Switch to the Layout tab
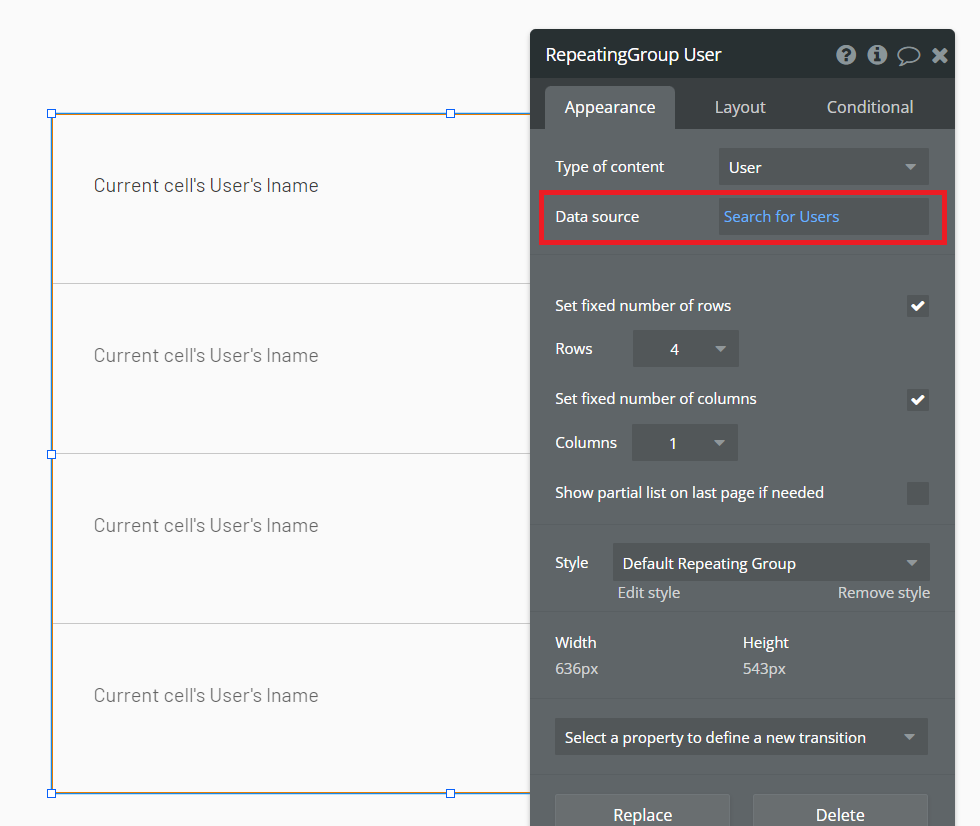Viewport: 980px width, 826px height. (740, 107)
